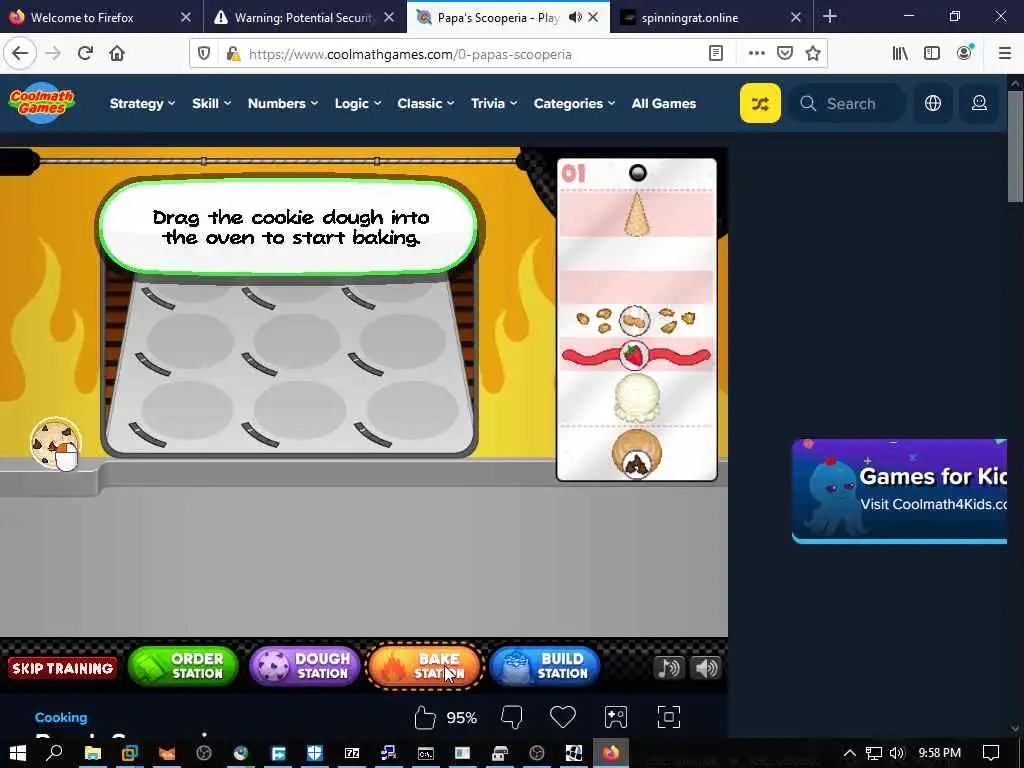Viewport: 1024px width, 768px height.
Task: Click the yellow random game shuffle button
Action: pos(760,103)
